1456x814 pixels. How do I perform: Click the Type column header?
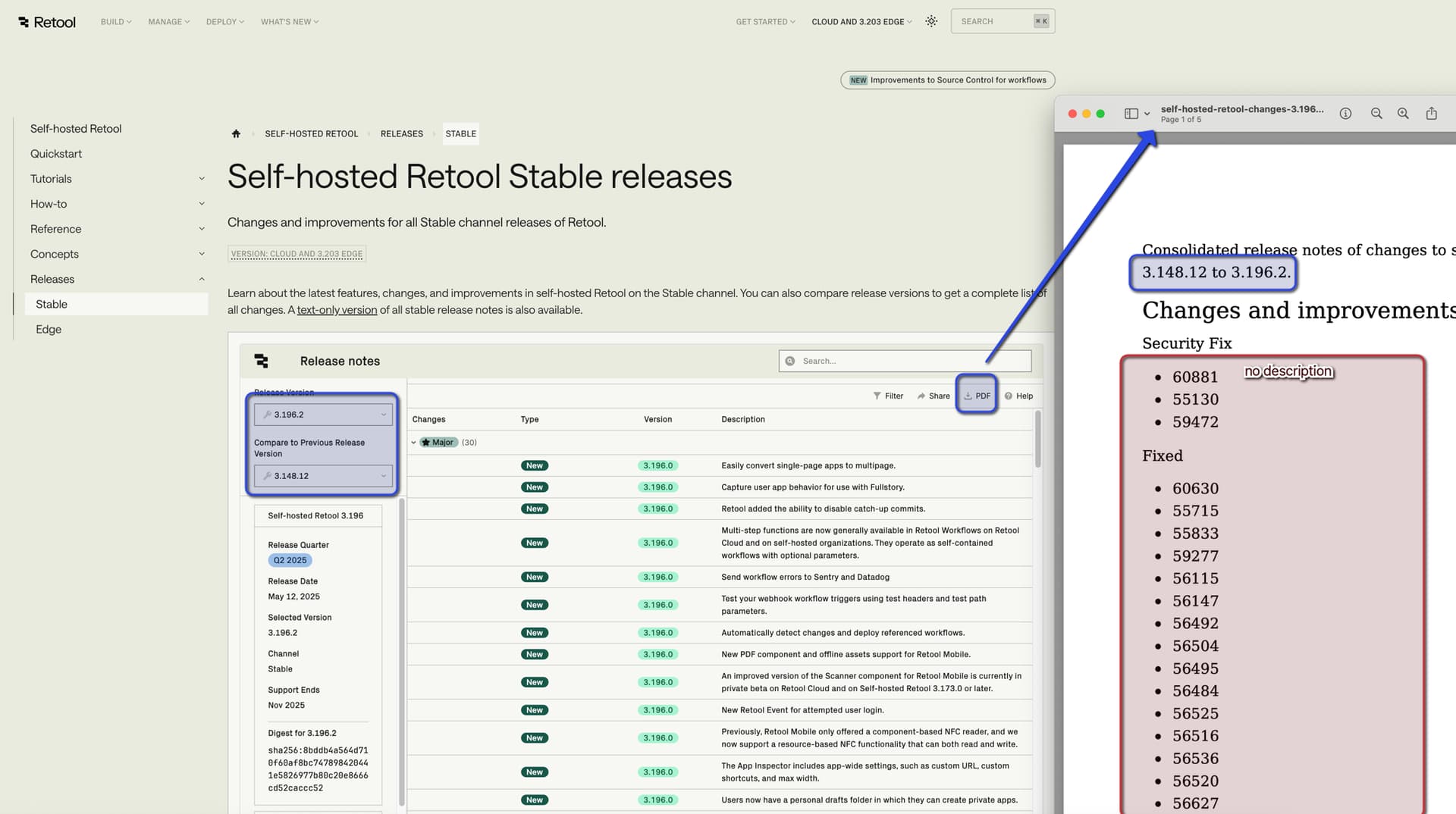click(529, 419)
